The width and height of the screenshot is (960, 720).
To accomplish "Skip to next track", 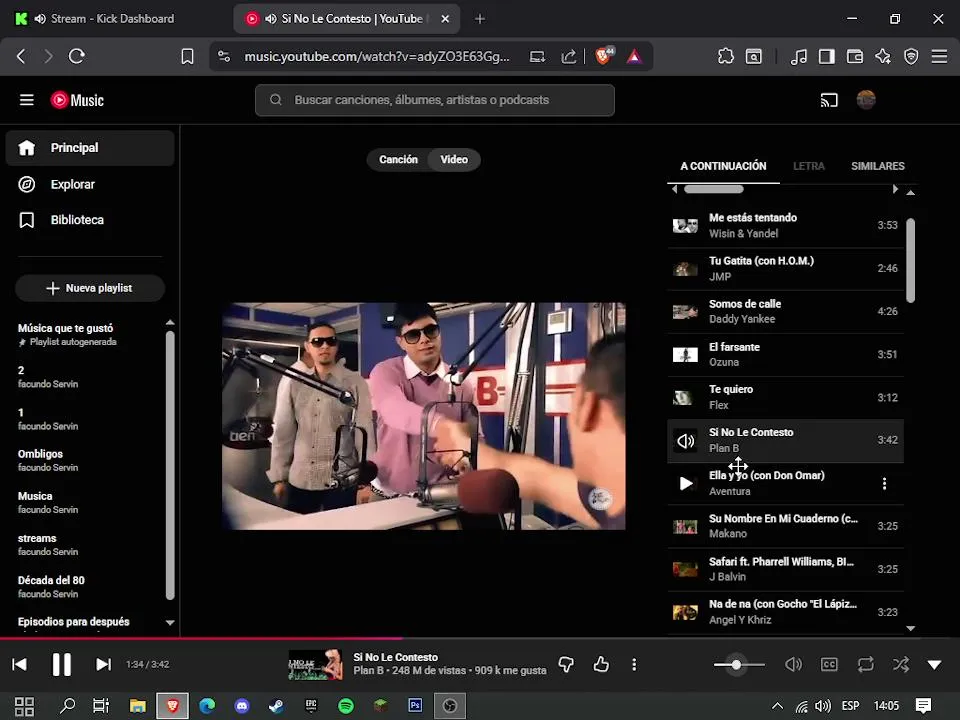I will pyautogui.click(x=103, y=664).
